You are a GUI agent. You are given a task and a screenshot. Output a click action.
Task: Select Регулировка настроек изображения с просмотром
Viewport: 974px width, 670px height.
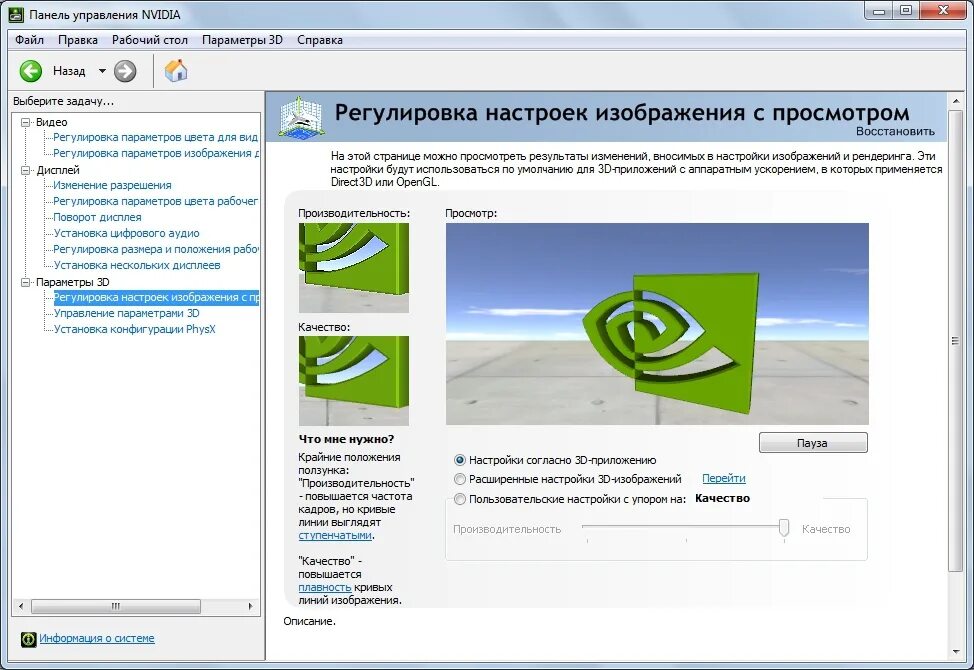[x=156, y=297]
